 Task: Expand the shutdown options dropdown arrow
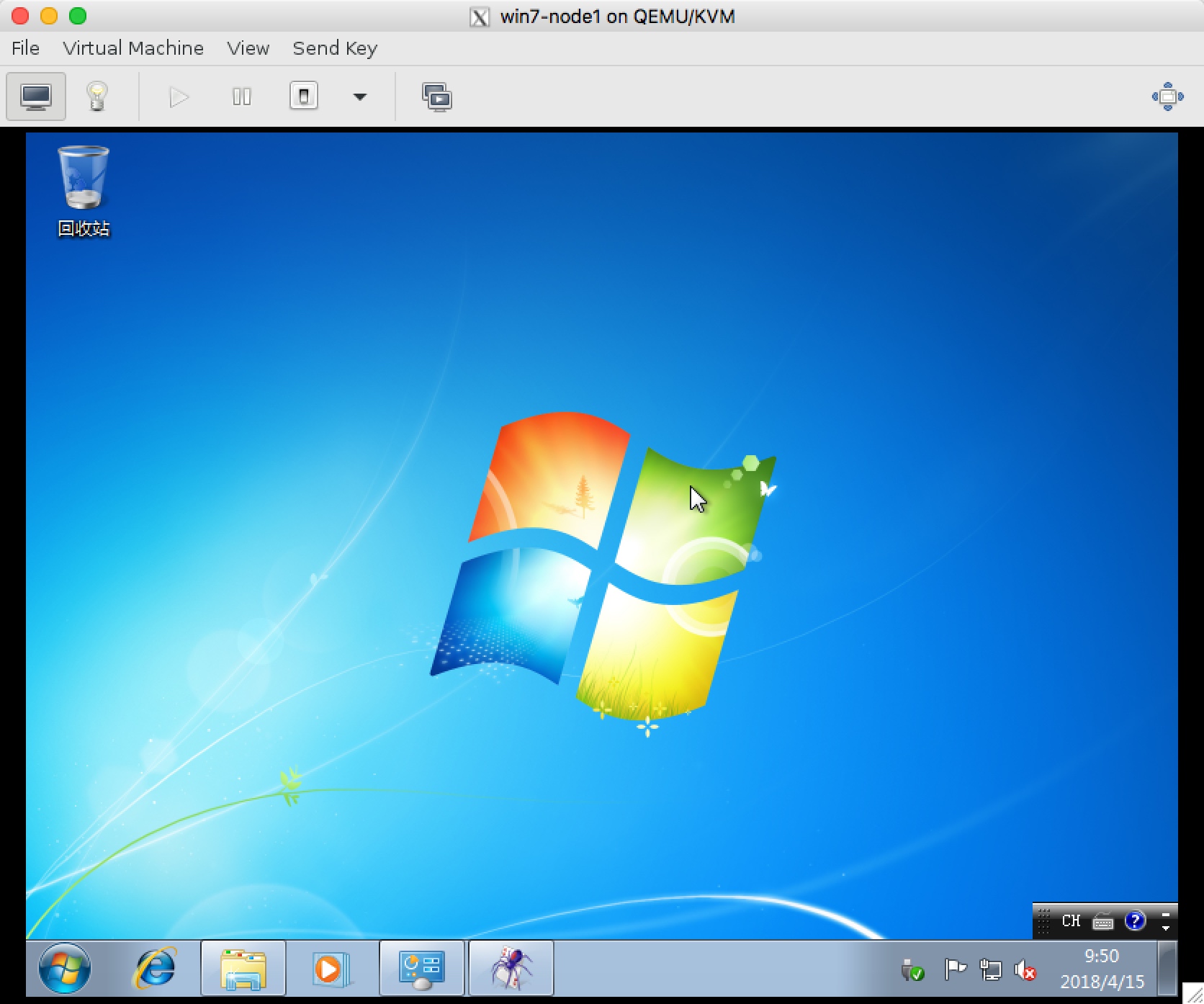pyautogui.click(x=360, y=97)
